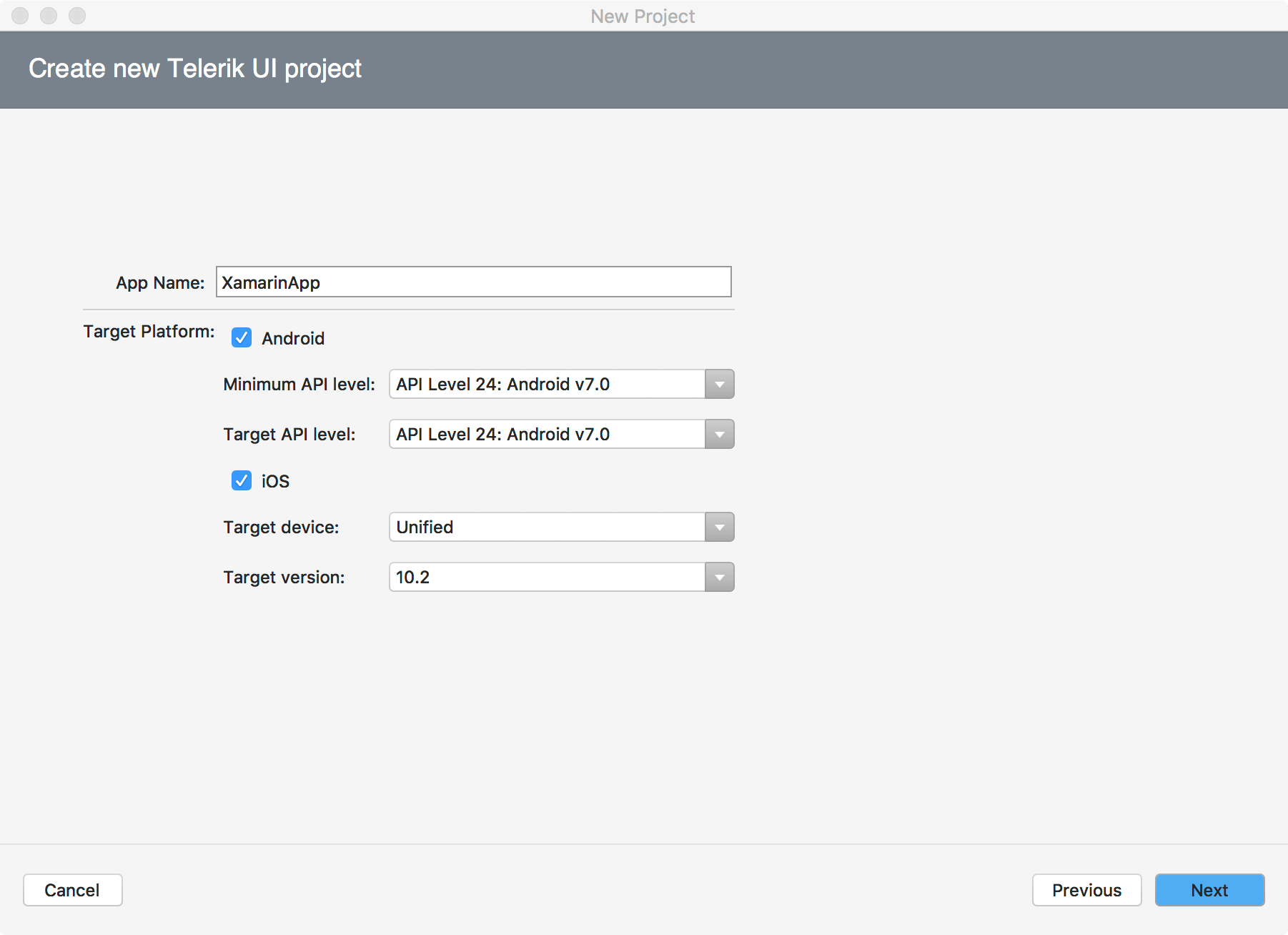Click the "Target Platform:" label
Image resolution: width=1288 pixels, height=935 pixels.
coord(149,332)
